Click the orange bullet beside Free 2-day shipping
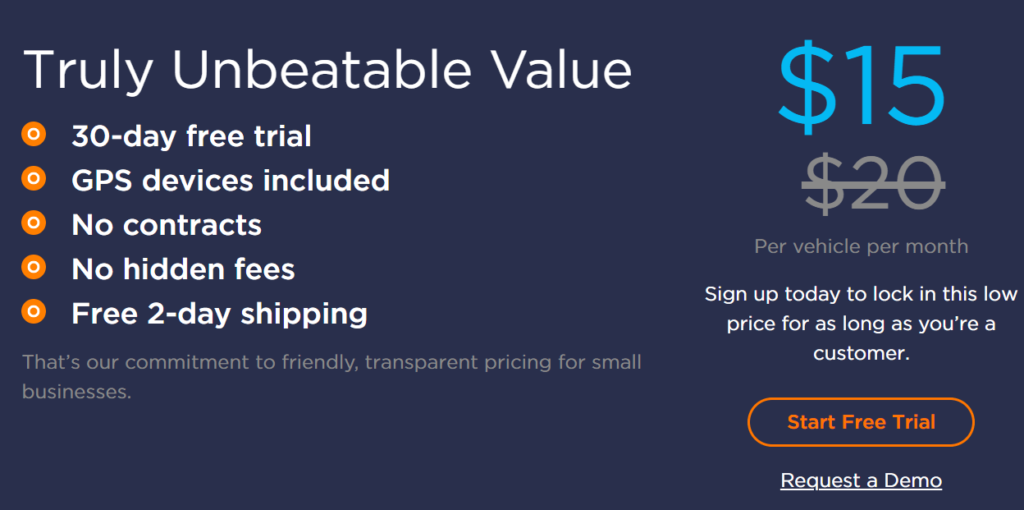Screen dimensions: 1024x510 [x=33, y=311]
